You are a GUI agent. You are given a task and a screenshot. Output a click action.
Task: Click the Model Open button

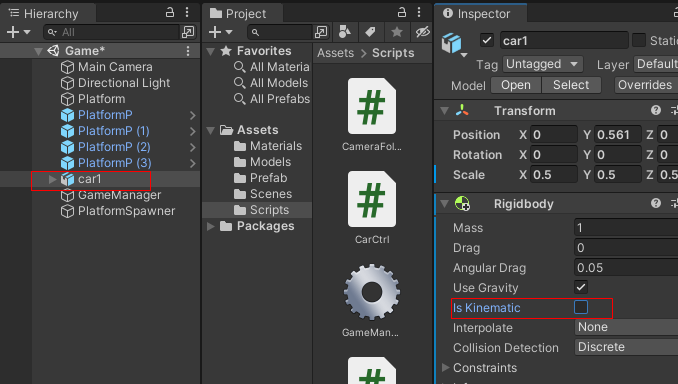point(516,85)
